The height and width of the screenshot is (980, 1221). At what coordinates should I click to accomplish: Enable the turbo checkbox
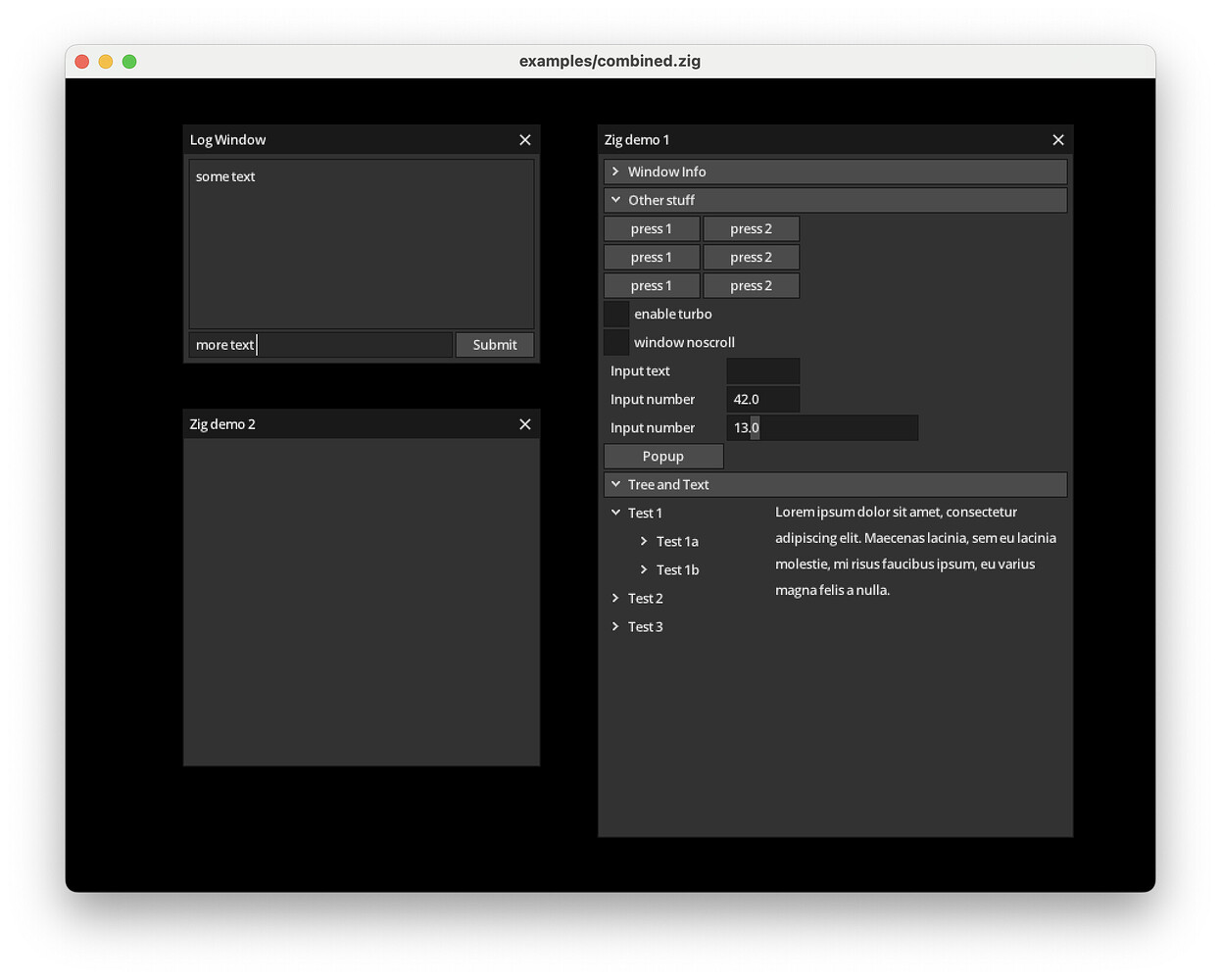pyautogui.click(x=616, y=314)
